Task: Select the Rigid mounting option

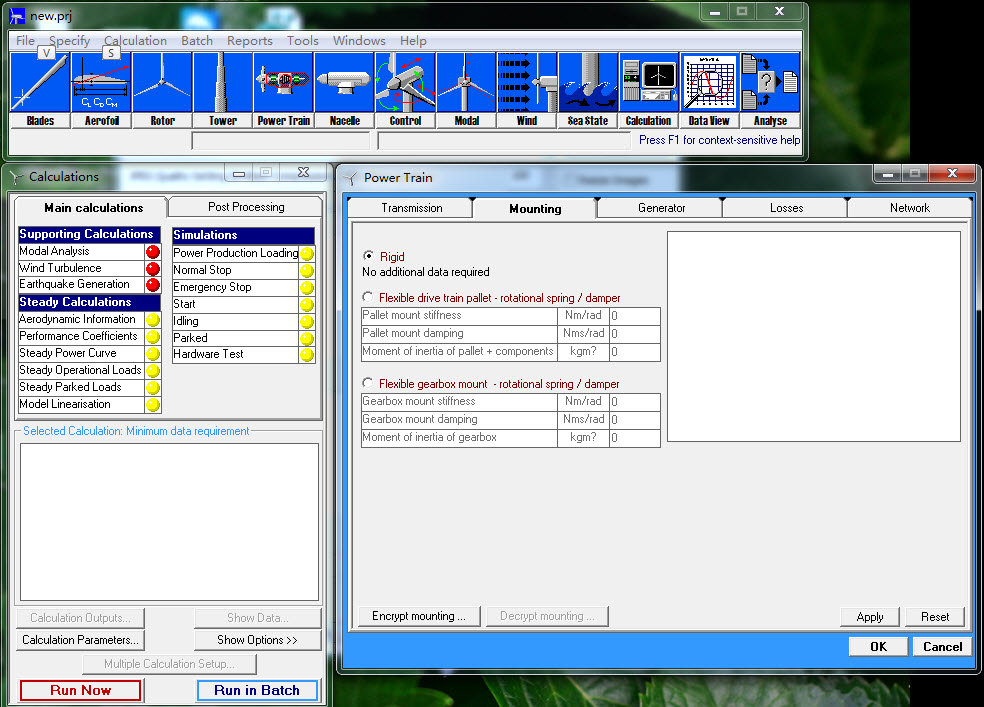Action: coord(368,256)
